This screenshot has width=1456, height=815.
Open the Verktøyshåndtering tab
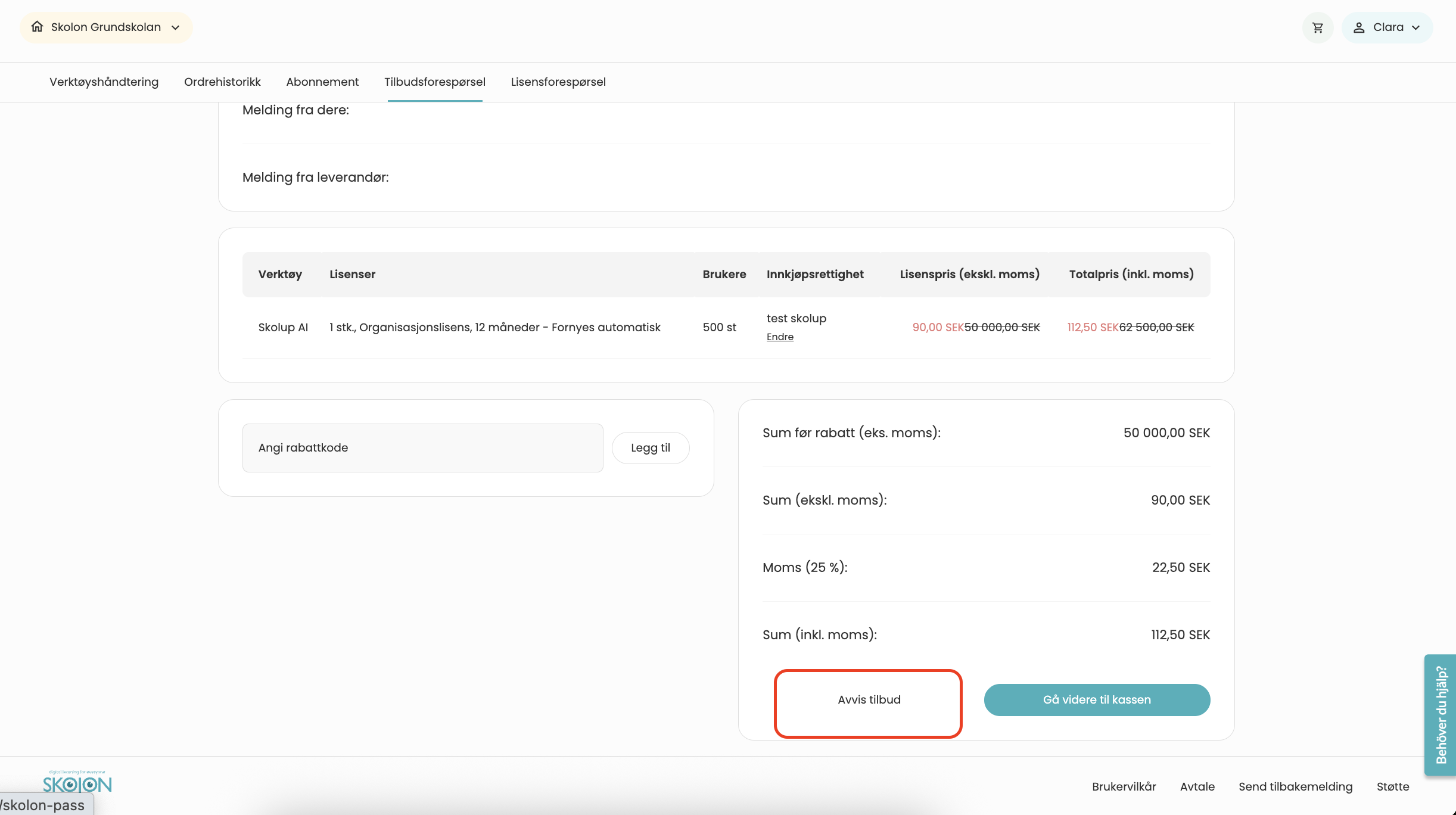tap(104, 82)
